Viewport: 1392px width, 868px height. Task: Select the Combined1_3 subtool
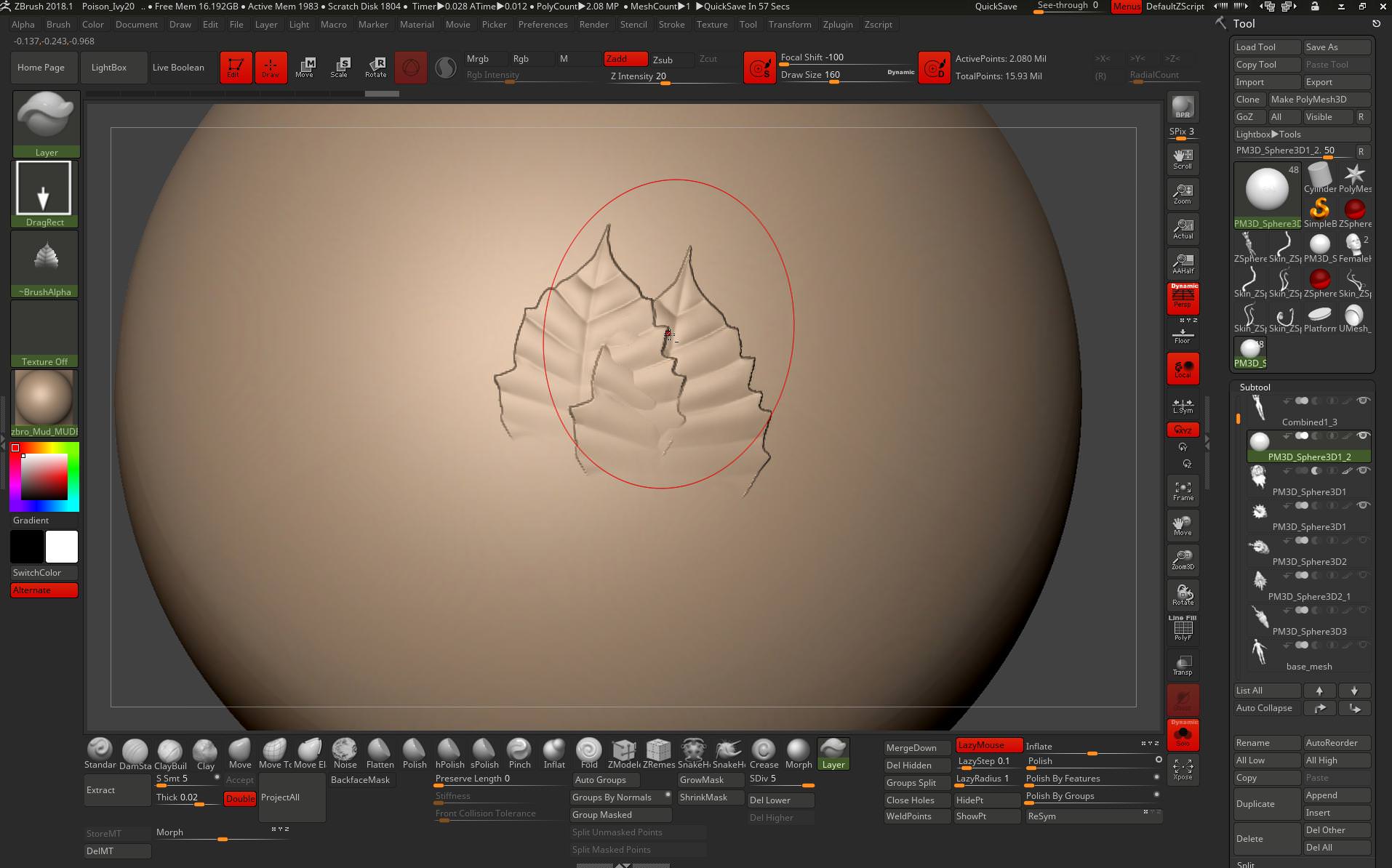click(x=1309, y=411)
